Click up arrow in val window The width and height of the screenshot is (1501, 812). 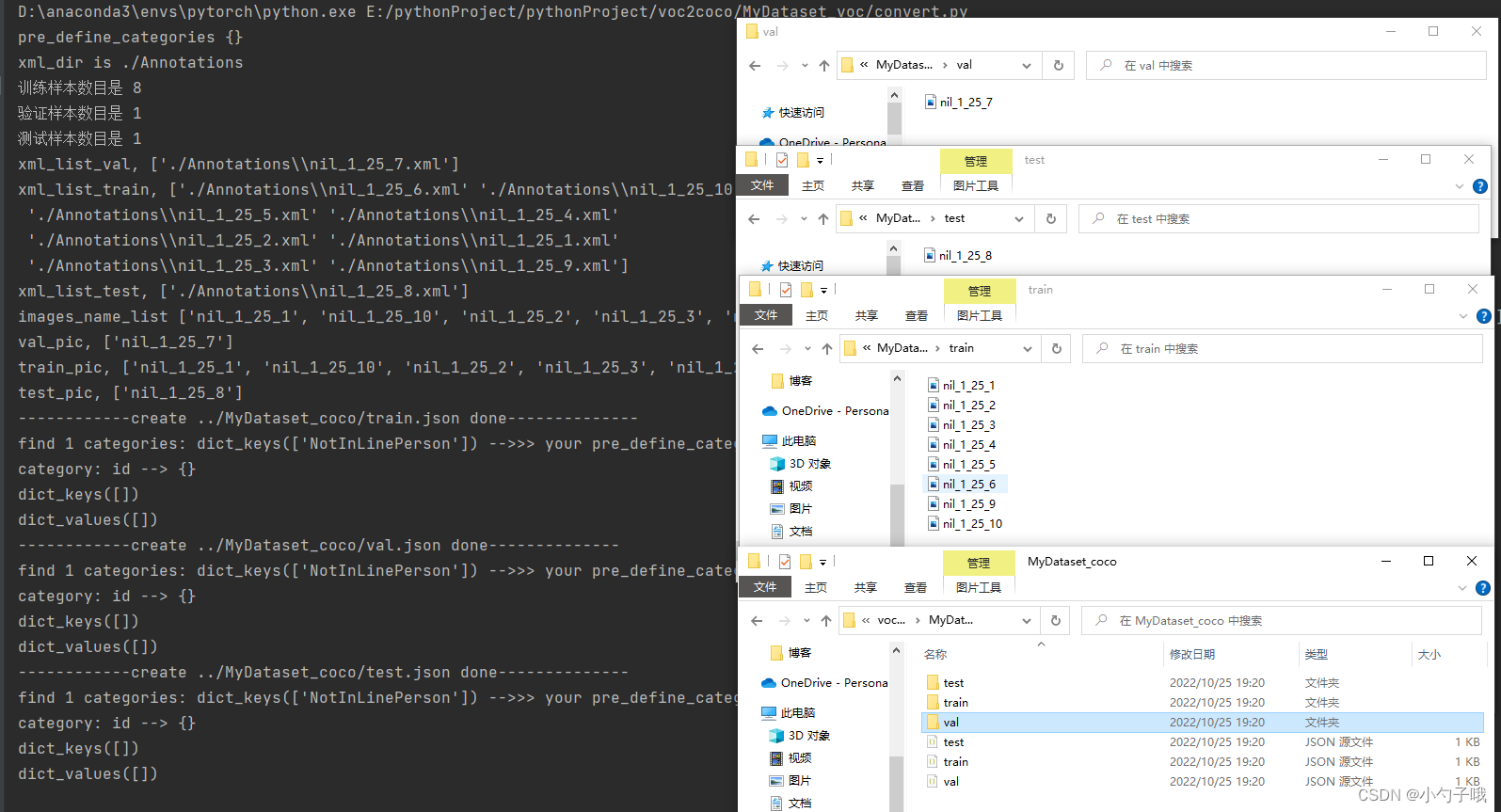824,66
